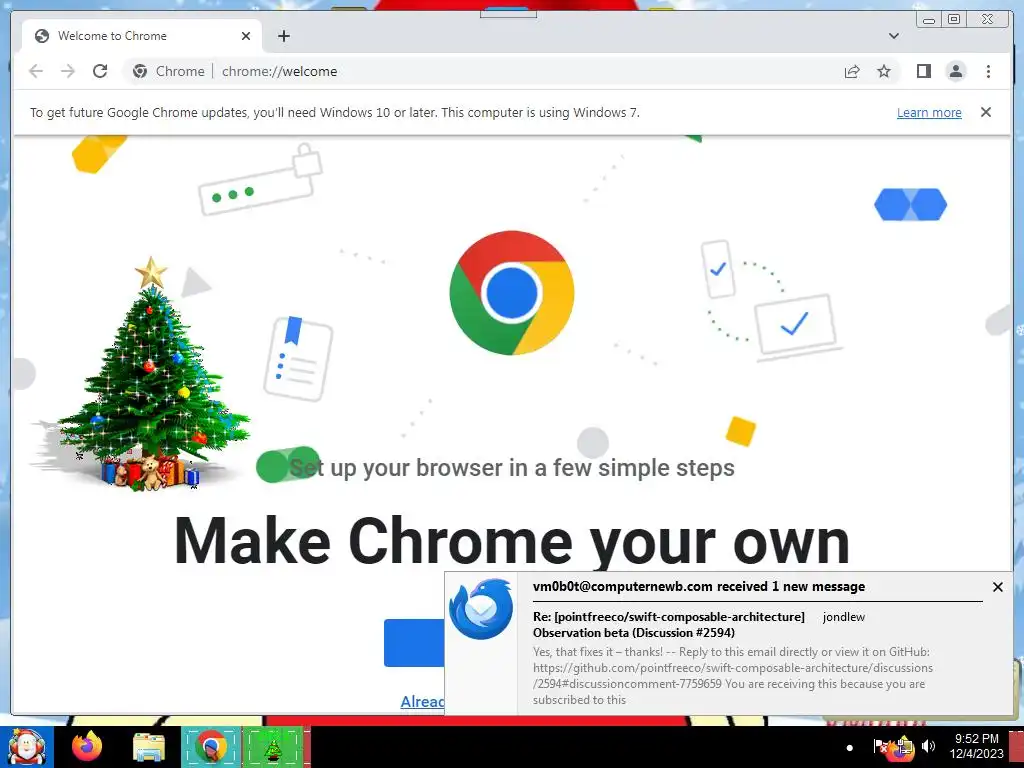1024x768 pixels.
Task: Select the Welcome to Chrome tab
Action: coord(142,36)
